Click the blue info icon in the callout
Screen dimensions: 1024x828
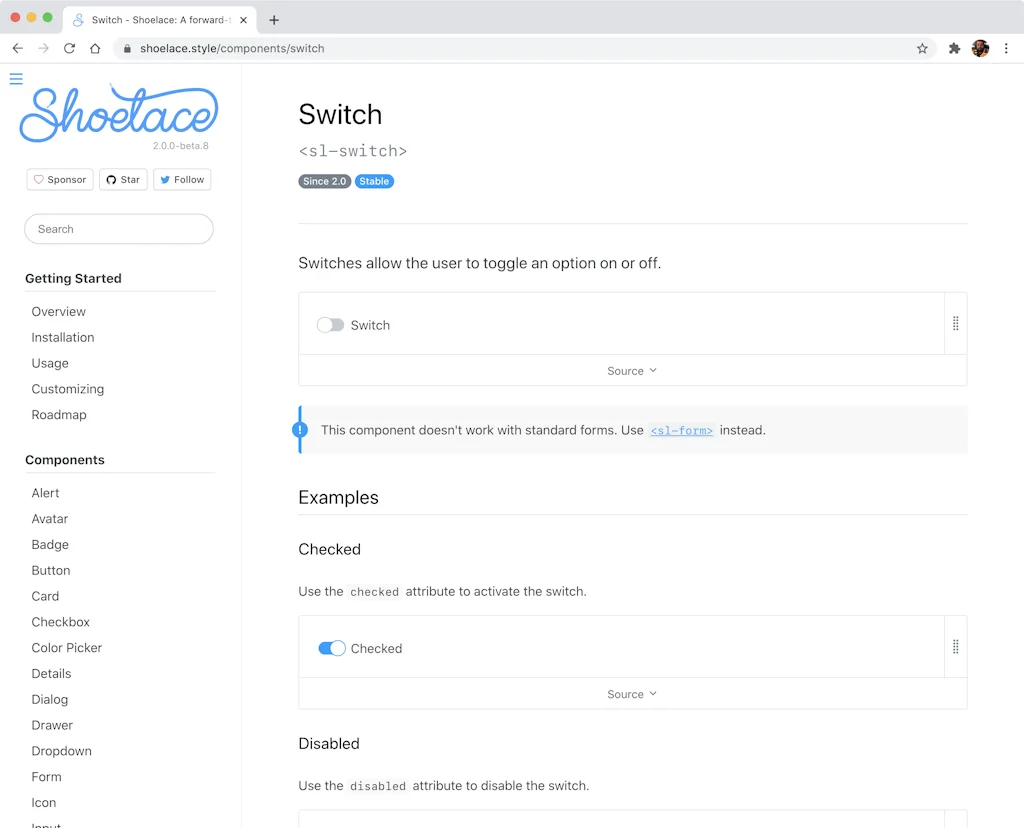click(300, 430)
